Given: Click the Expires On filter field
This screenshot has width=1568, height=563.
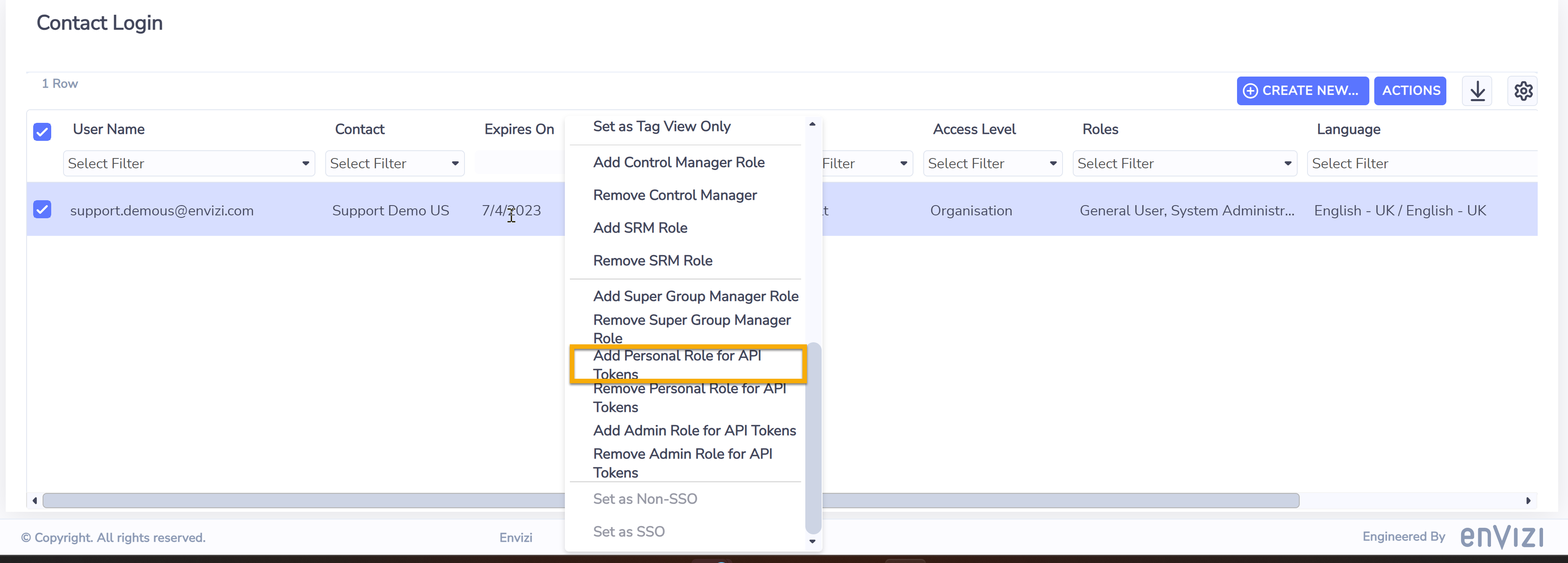Looking at the screenshot, I should click(519, 163).
